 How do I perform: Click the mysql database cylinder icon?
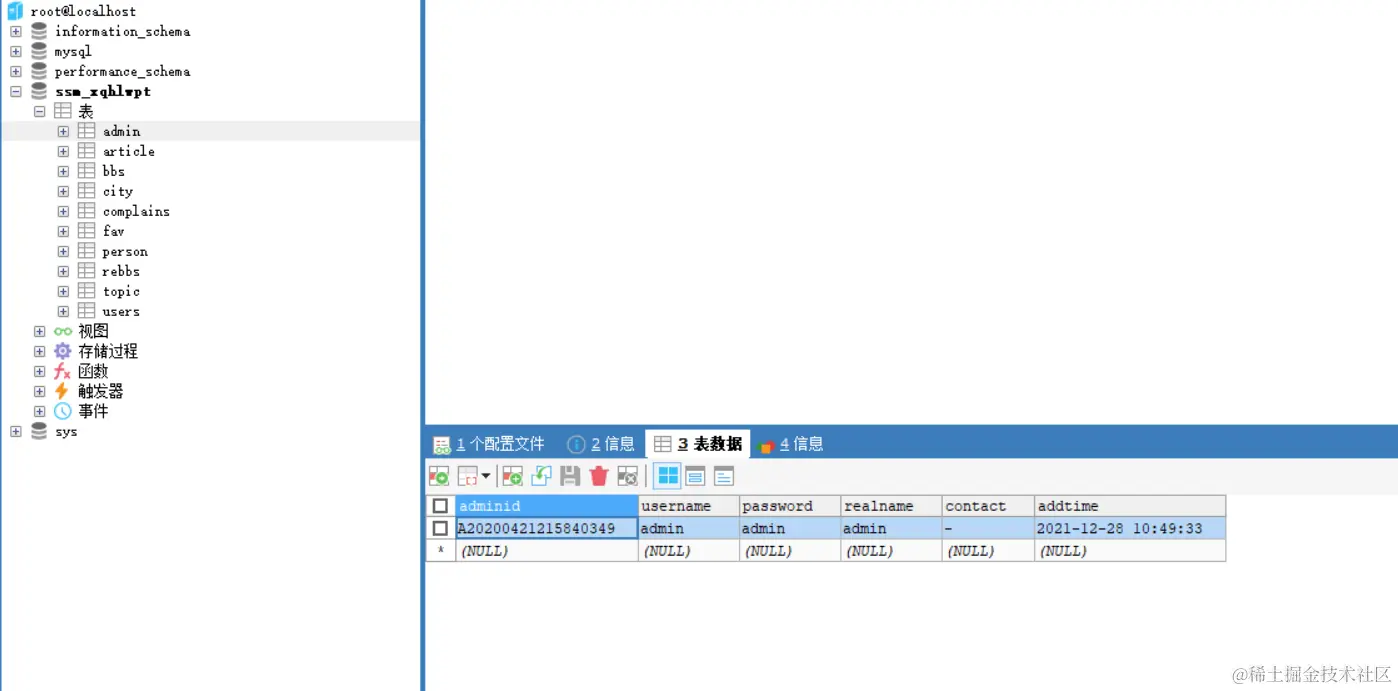39,51
